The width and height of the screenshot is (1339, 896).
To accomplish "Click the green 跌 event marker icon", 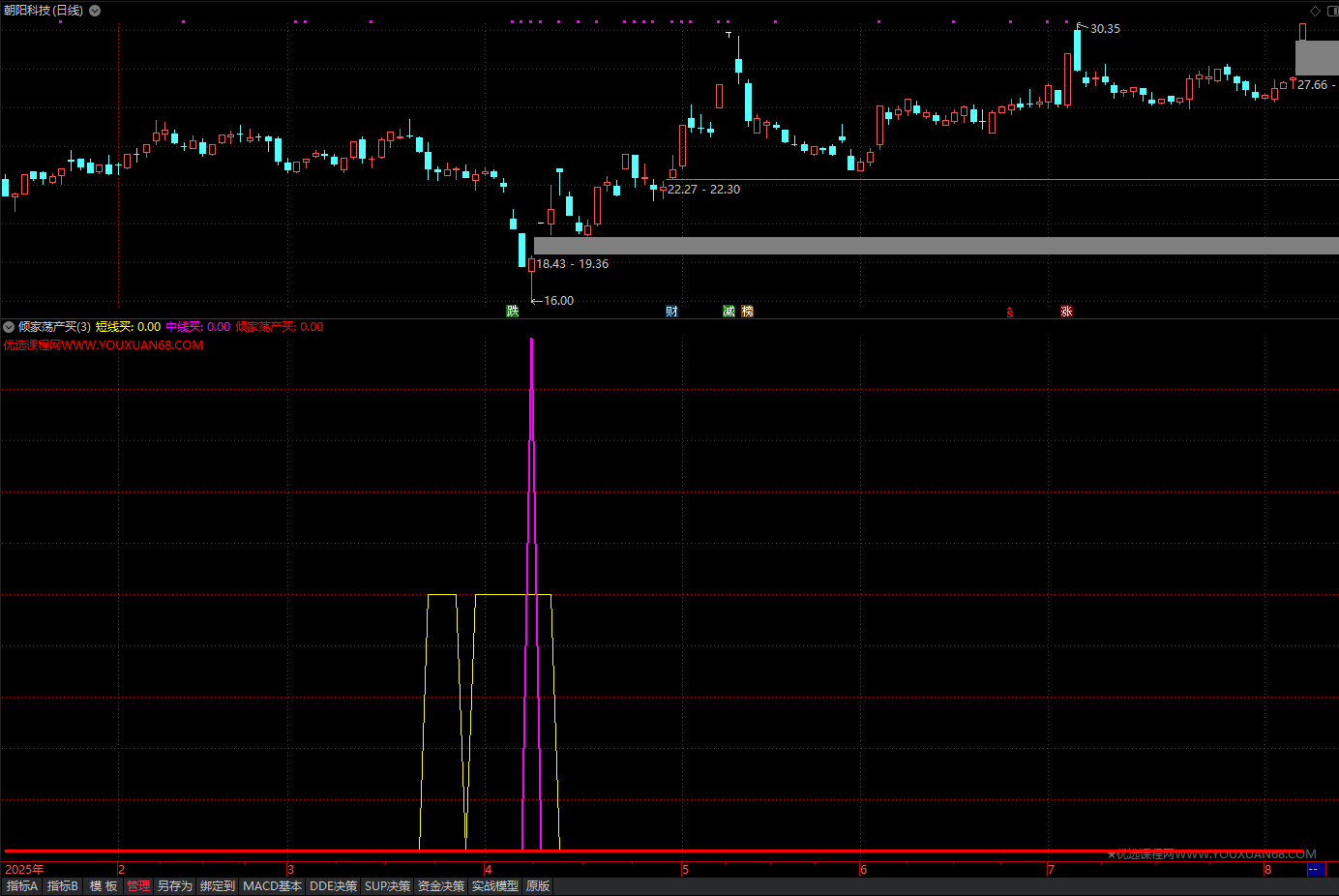I will [513, 311].
